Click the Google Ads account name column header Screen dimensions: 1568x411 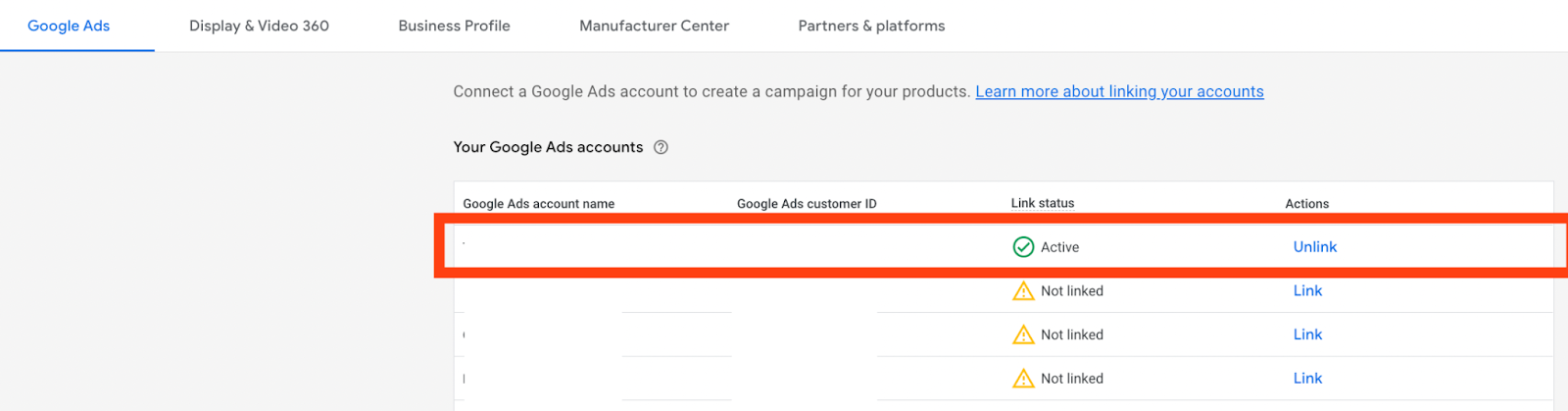(x=538, y=204)
